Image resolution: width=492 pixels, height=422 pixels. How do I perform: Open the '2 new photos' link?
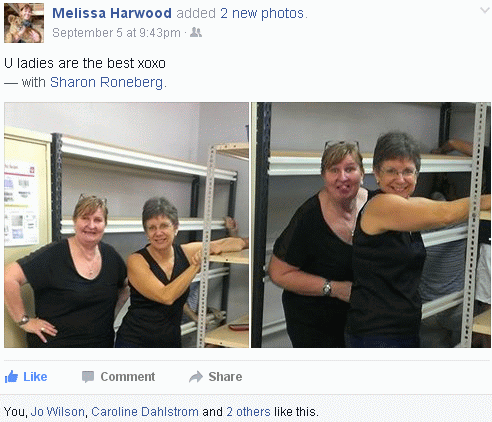[262, 13]
